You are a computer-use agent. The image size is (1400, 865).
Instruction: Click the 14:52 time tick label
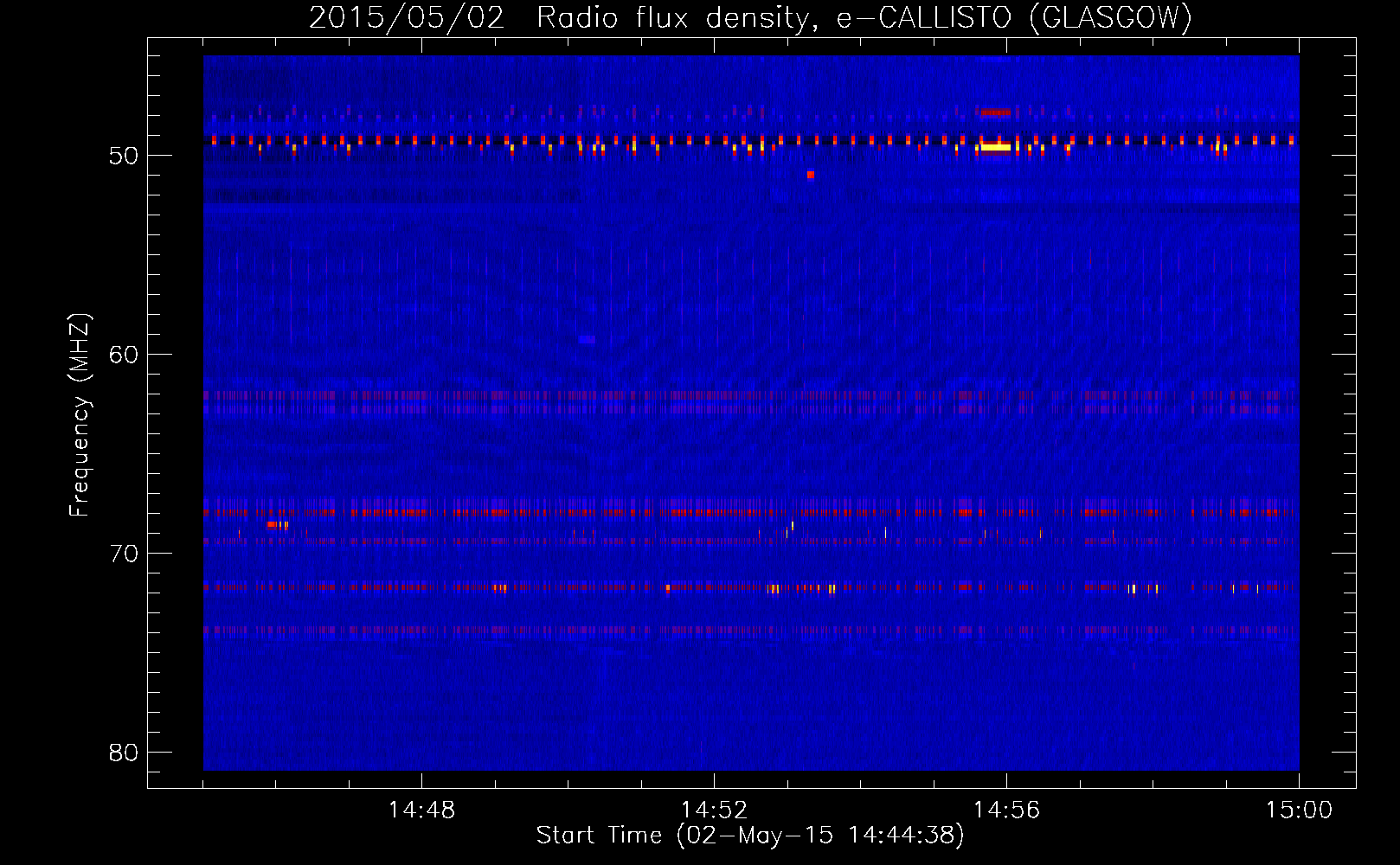[x=714, y=811]
